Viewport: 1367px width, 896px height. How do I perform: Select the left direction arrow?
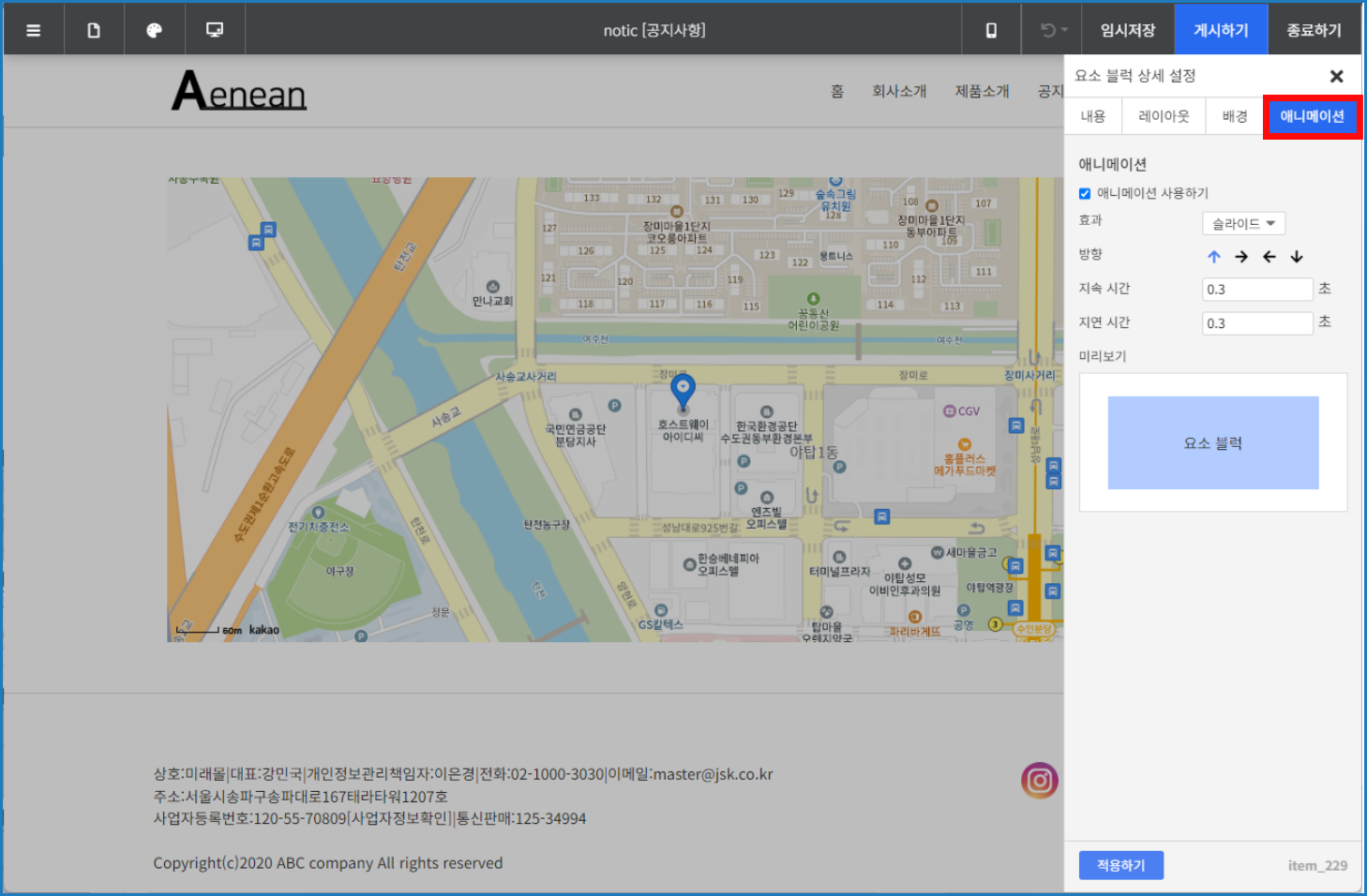[x=1269, y=257]
